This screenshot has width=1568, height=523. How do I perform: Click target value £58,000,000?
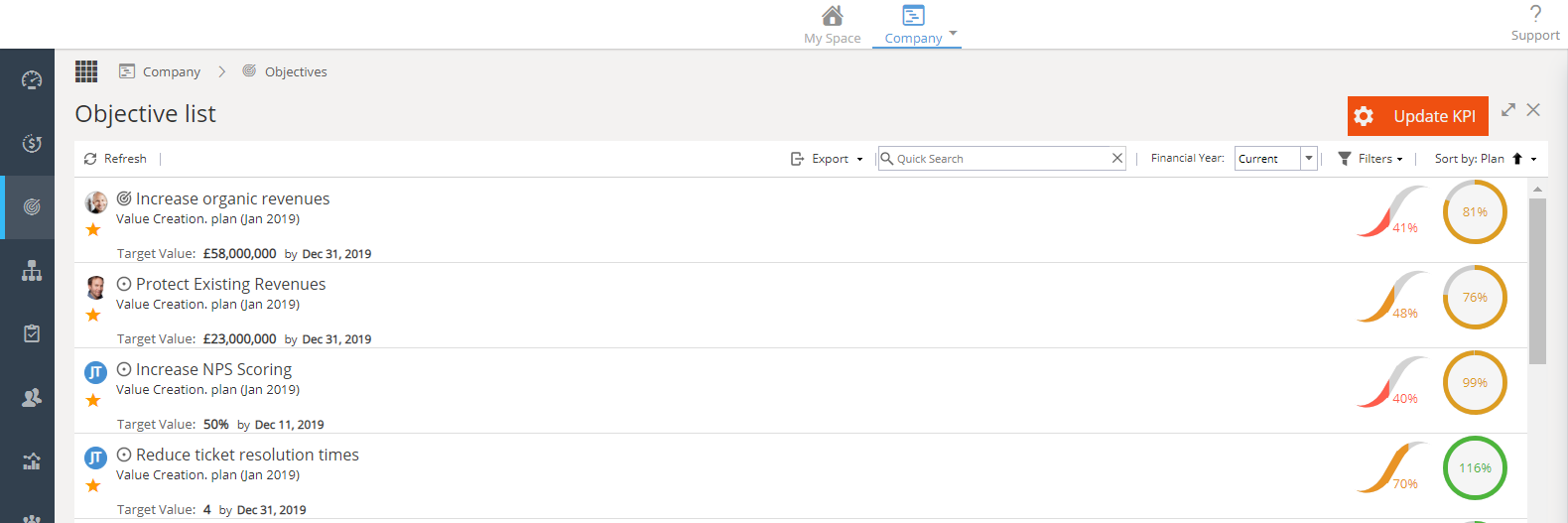pos(240,254)
